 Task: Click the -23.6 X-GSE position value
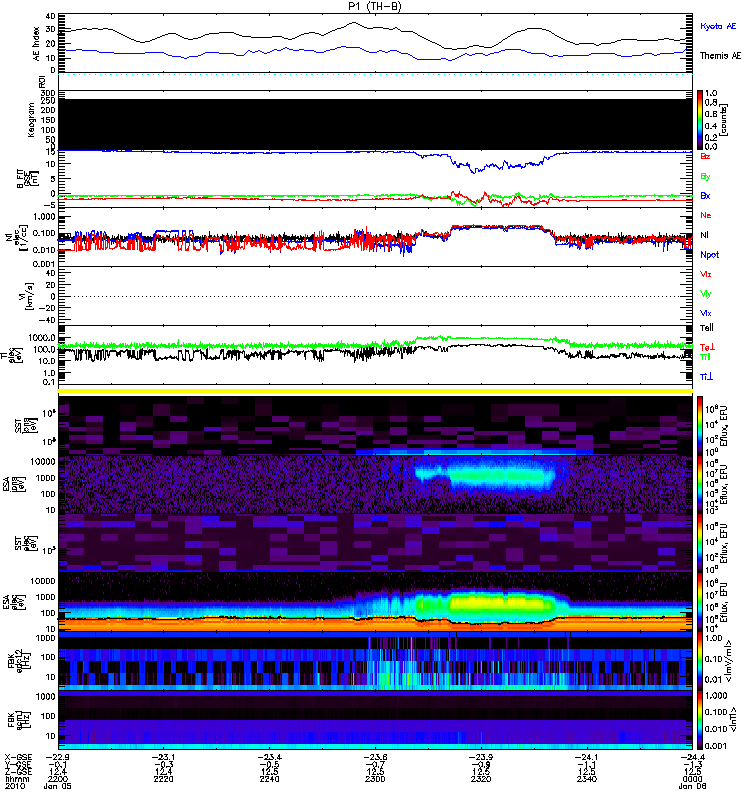point(376,757)
